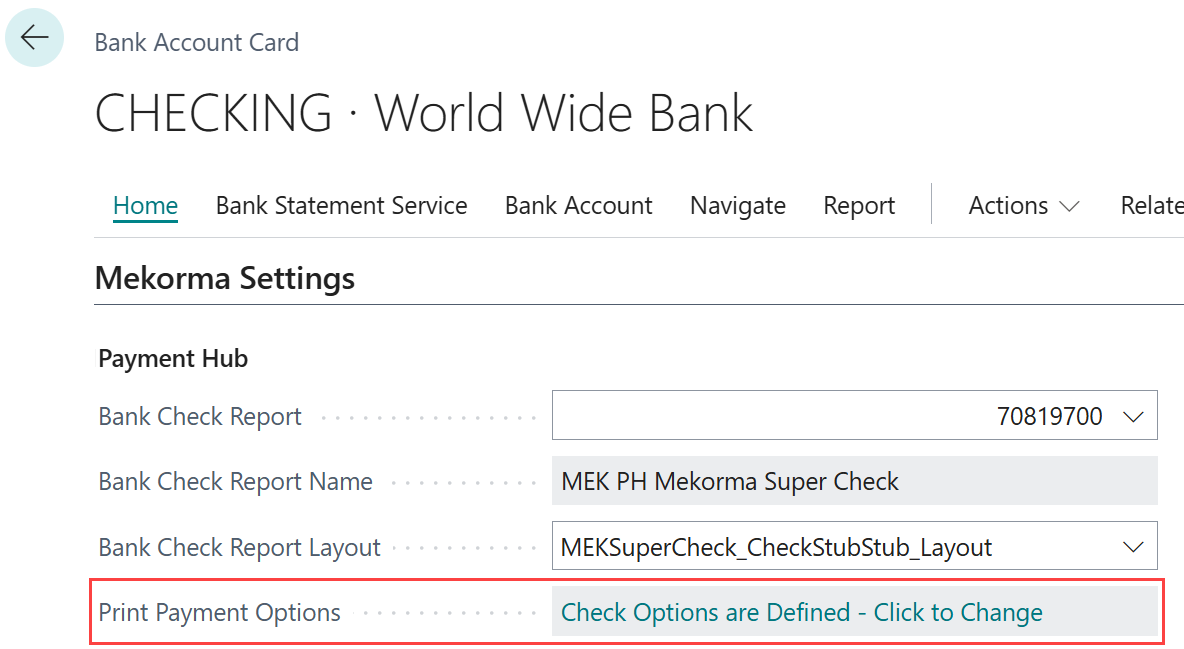Select the Bank Account tab
This screenshot has height=649, width=1184.
579,205
